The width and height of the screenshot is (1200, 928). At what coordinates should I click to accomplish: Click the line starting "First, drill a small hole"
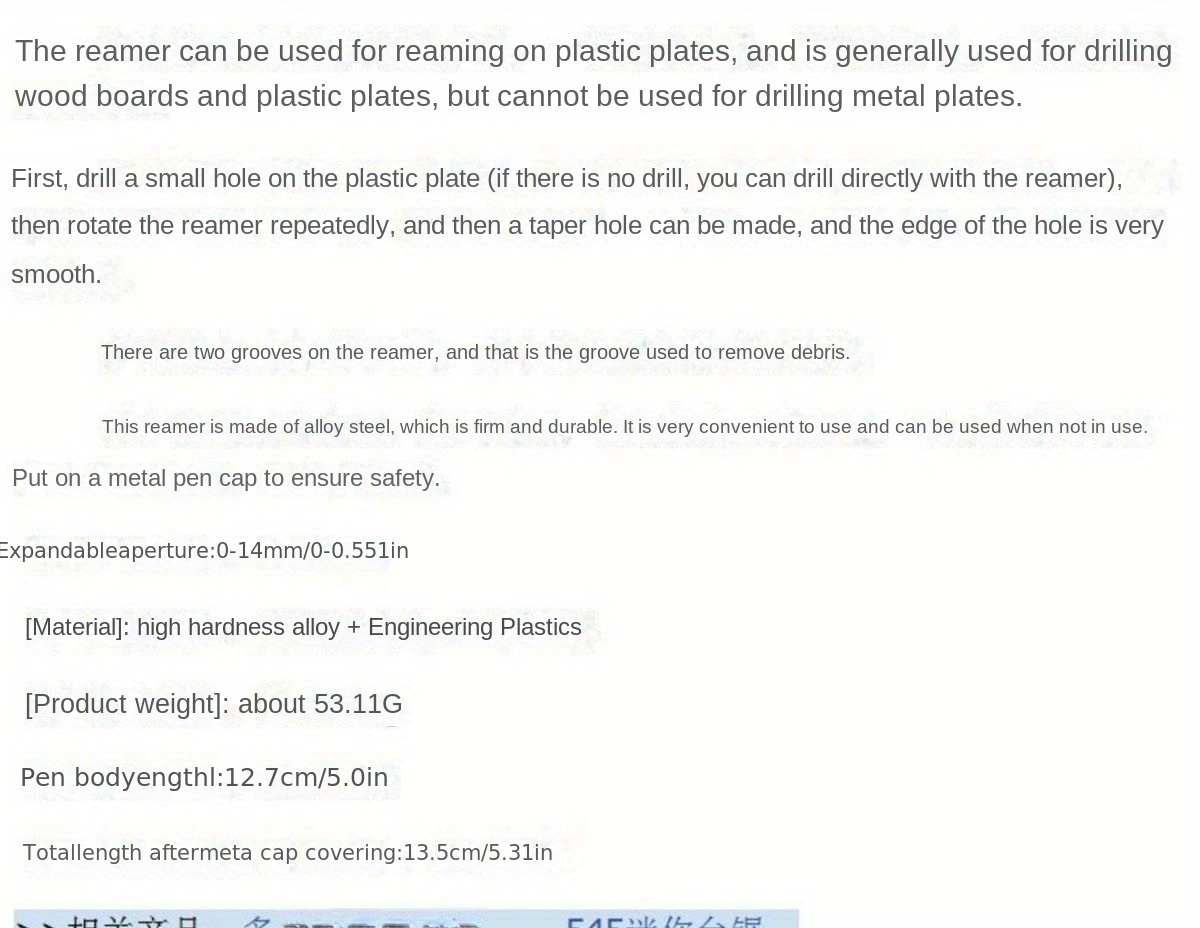pyautogui.click(x=566, y=179)
